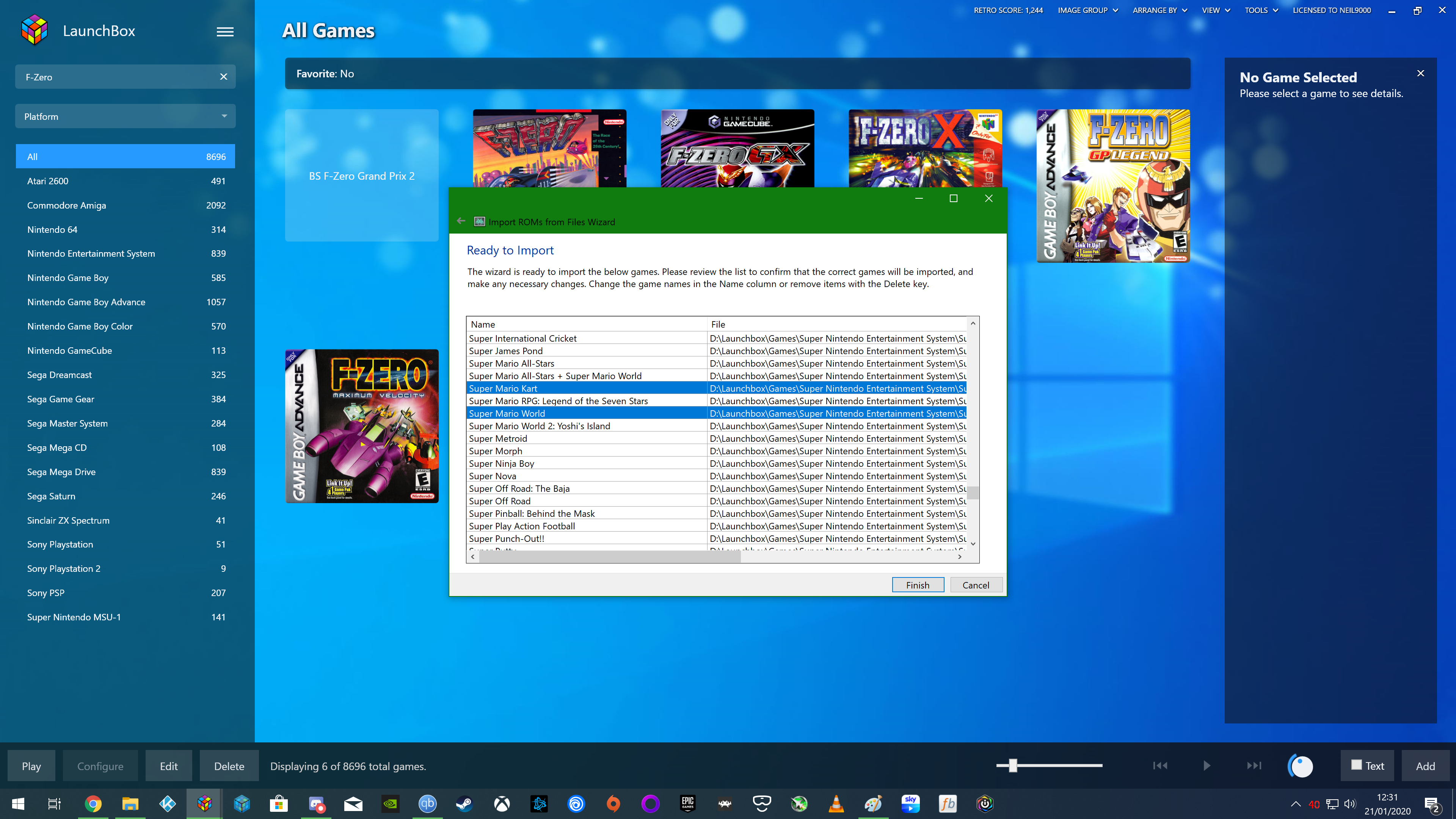Clear the F-Zero search text
The width and height of the screenshot is (1456, 819).
click(224, 77)
